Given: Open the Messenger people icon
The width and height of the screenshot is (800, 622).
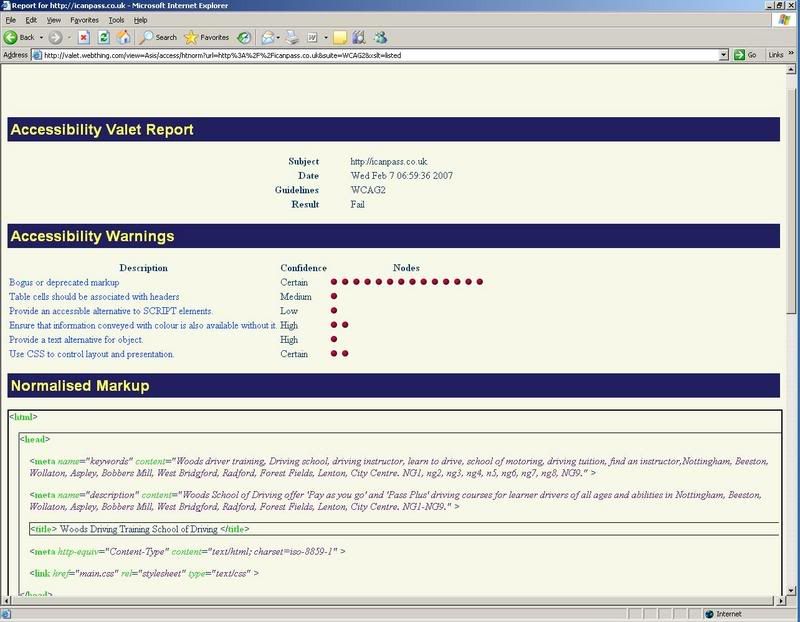Looking at the screenshot, I should tap(381, 37).
